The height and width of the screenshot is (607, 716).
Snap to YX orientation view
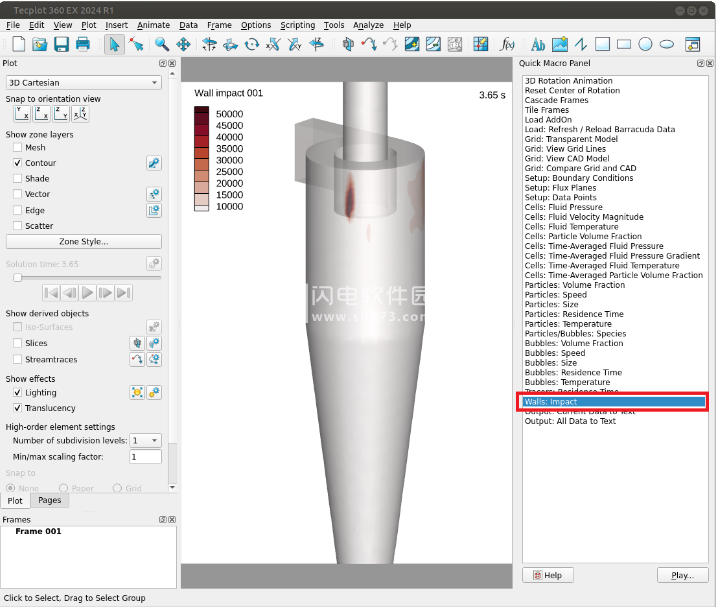coord(22,114)
